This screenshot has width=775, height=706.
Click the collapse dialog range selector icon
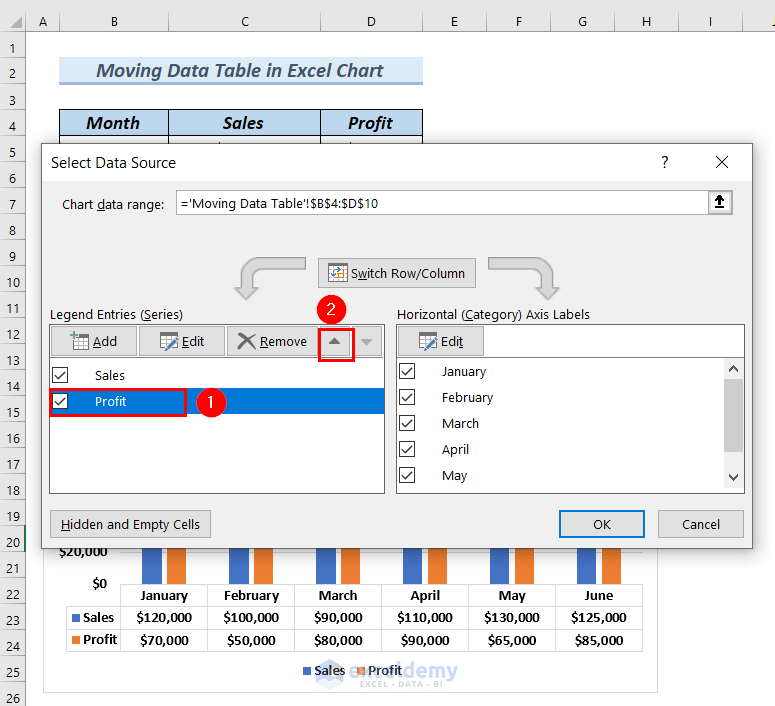[x=720, y=203]
